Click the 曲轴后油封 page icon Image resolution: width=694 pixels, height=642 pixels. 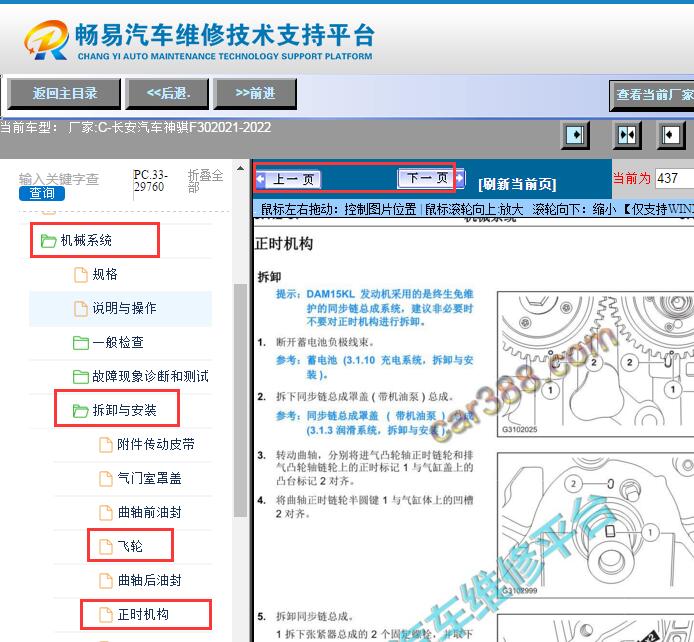[106, 581]
